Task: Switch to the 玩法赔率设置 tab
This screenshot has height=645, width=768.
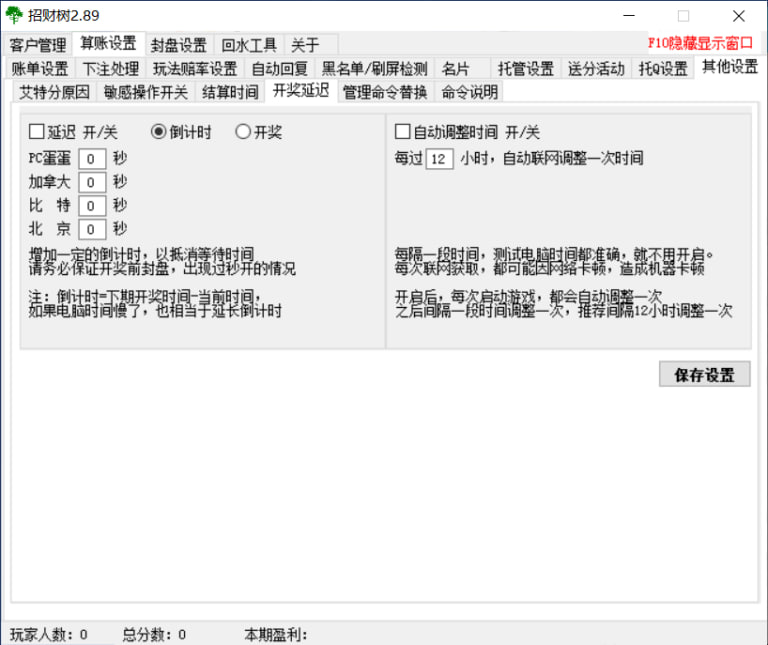Action: tap(195, 69)
